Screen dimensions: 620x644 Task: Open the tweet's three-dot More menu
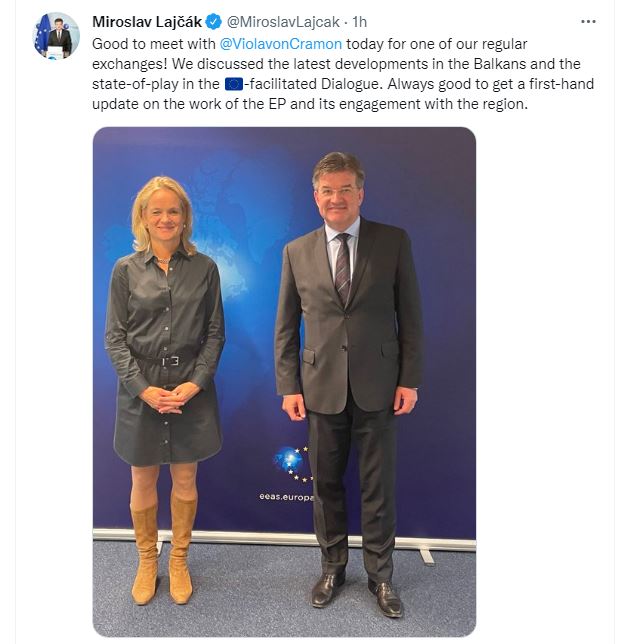[x=588, y=22]
